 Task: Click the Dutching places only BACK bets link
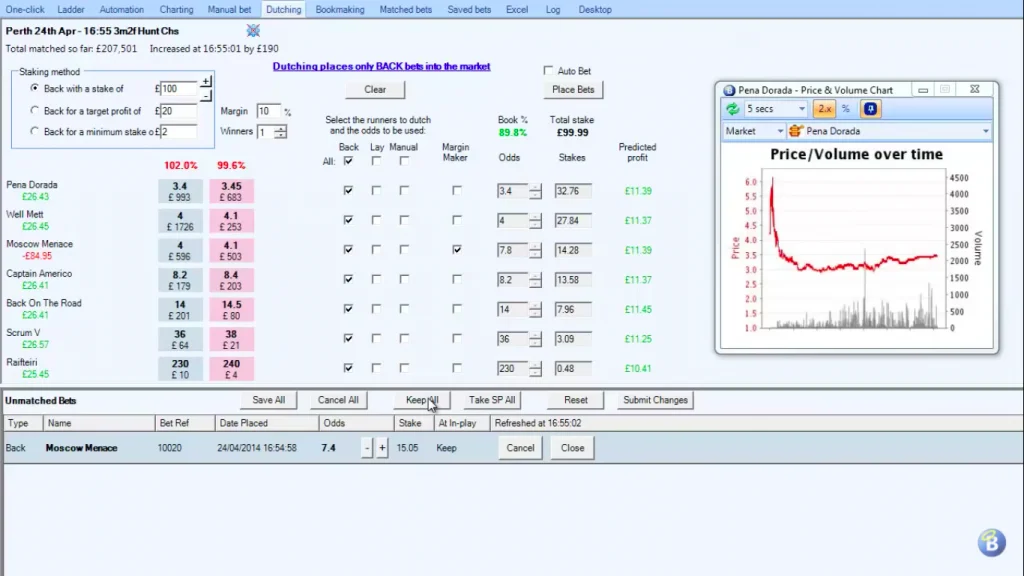pyautogui.click(x=381, y=66)
